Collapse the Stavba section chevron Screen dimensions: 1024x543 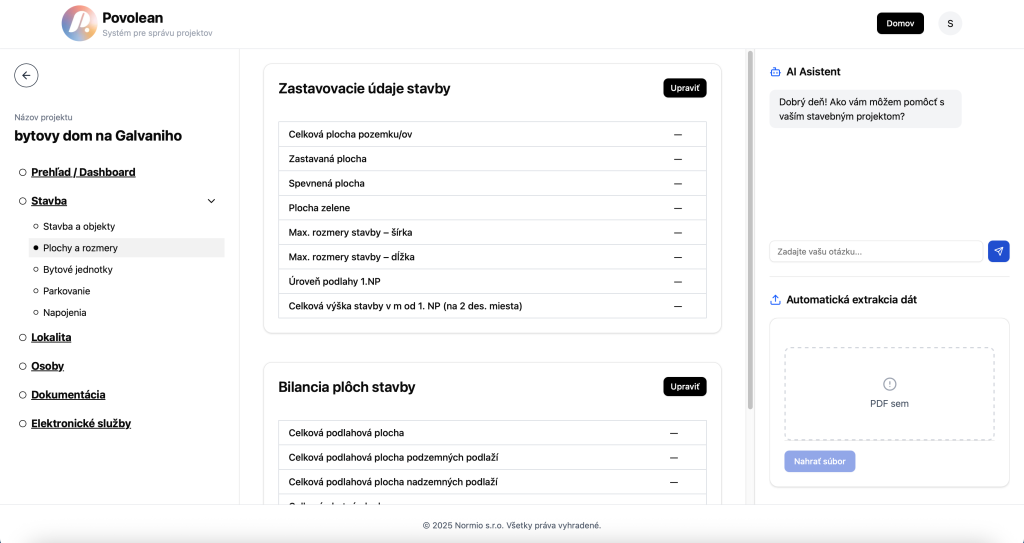coord(211,201)
